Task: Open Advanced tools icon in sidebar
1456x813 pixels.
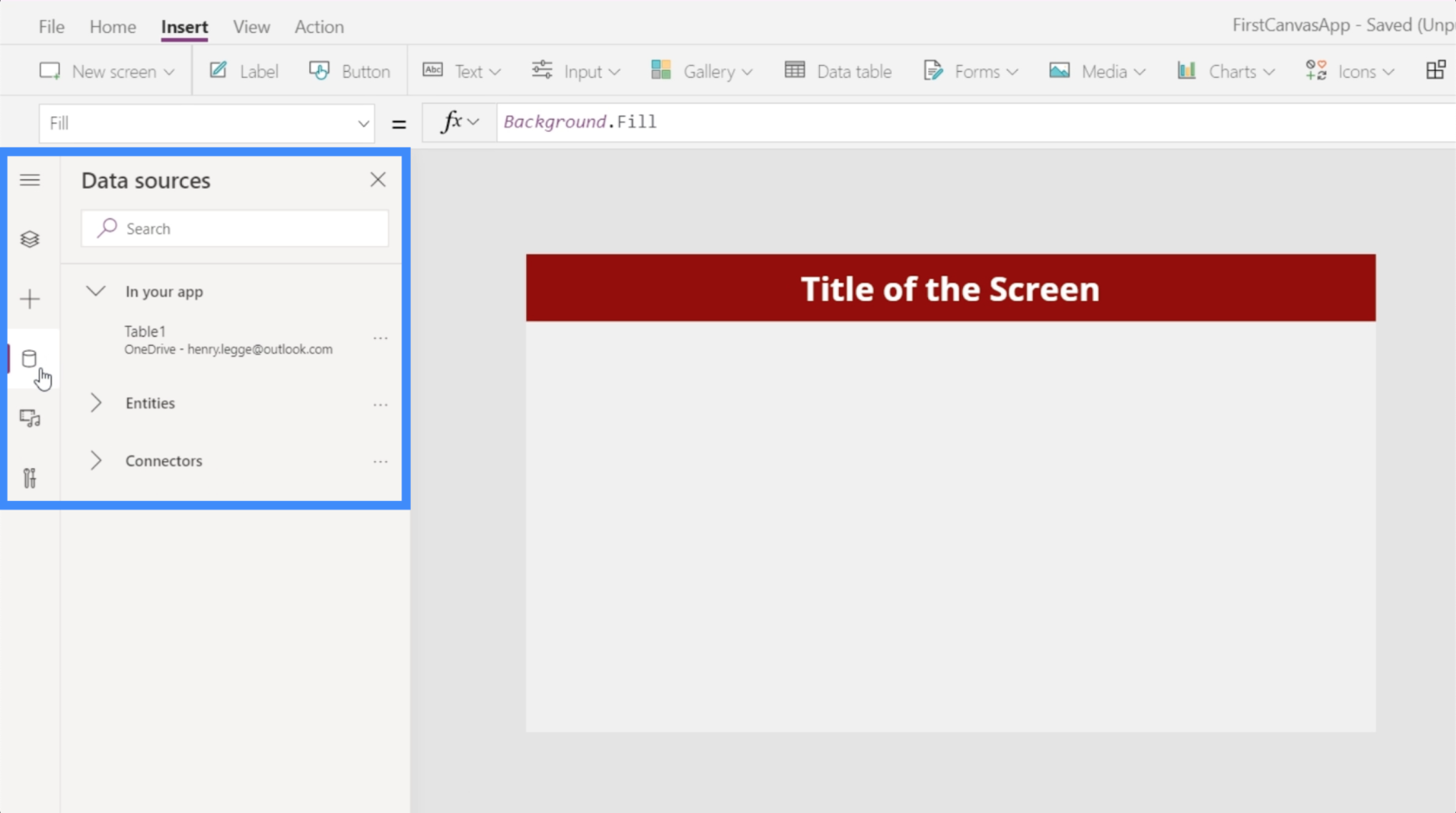Action: 29,478
